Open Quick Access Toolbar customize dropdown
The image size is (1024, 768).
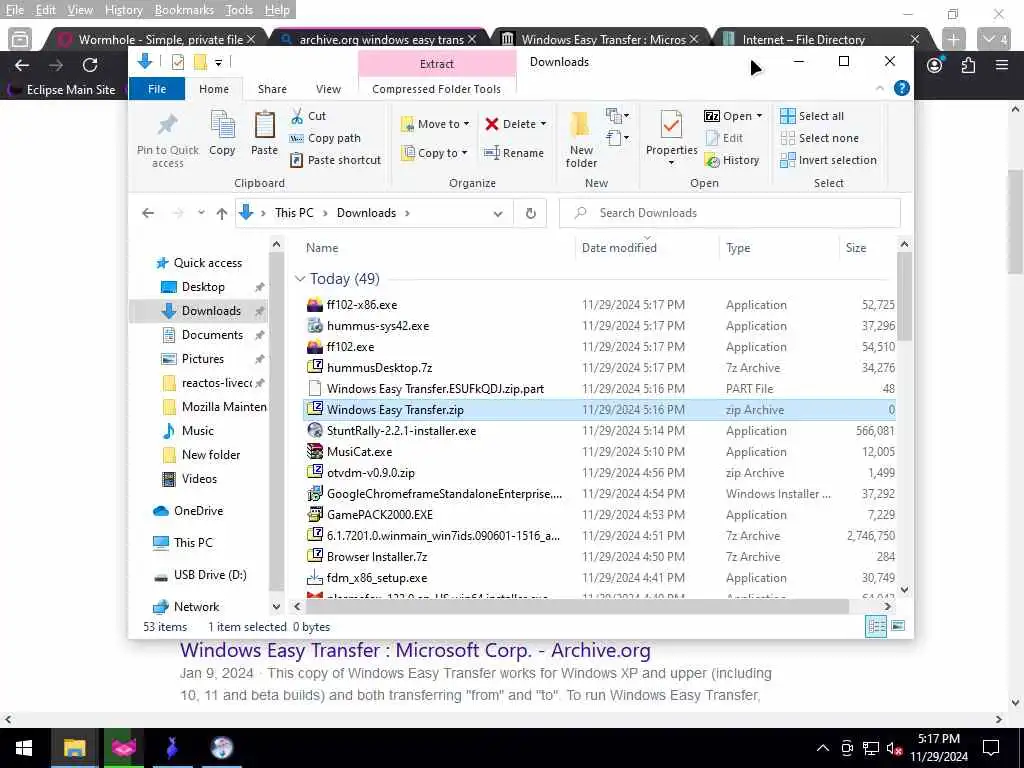(218, 63)
